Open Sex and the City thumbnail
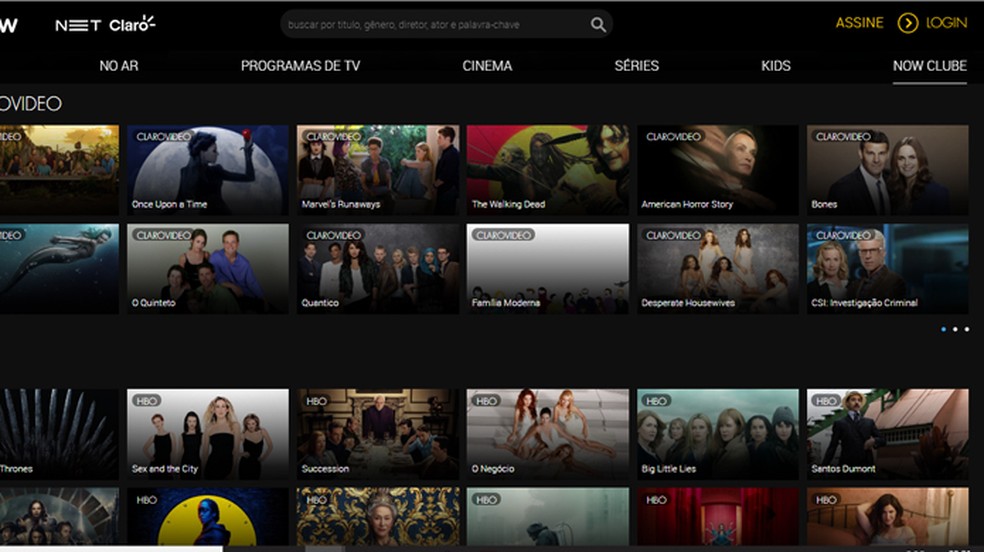This screenshot has height=552, width=984. [208, 434]
